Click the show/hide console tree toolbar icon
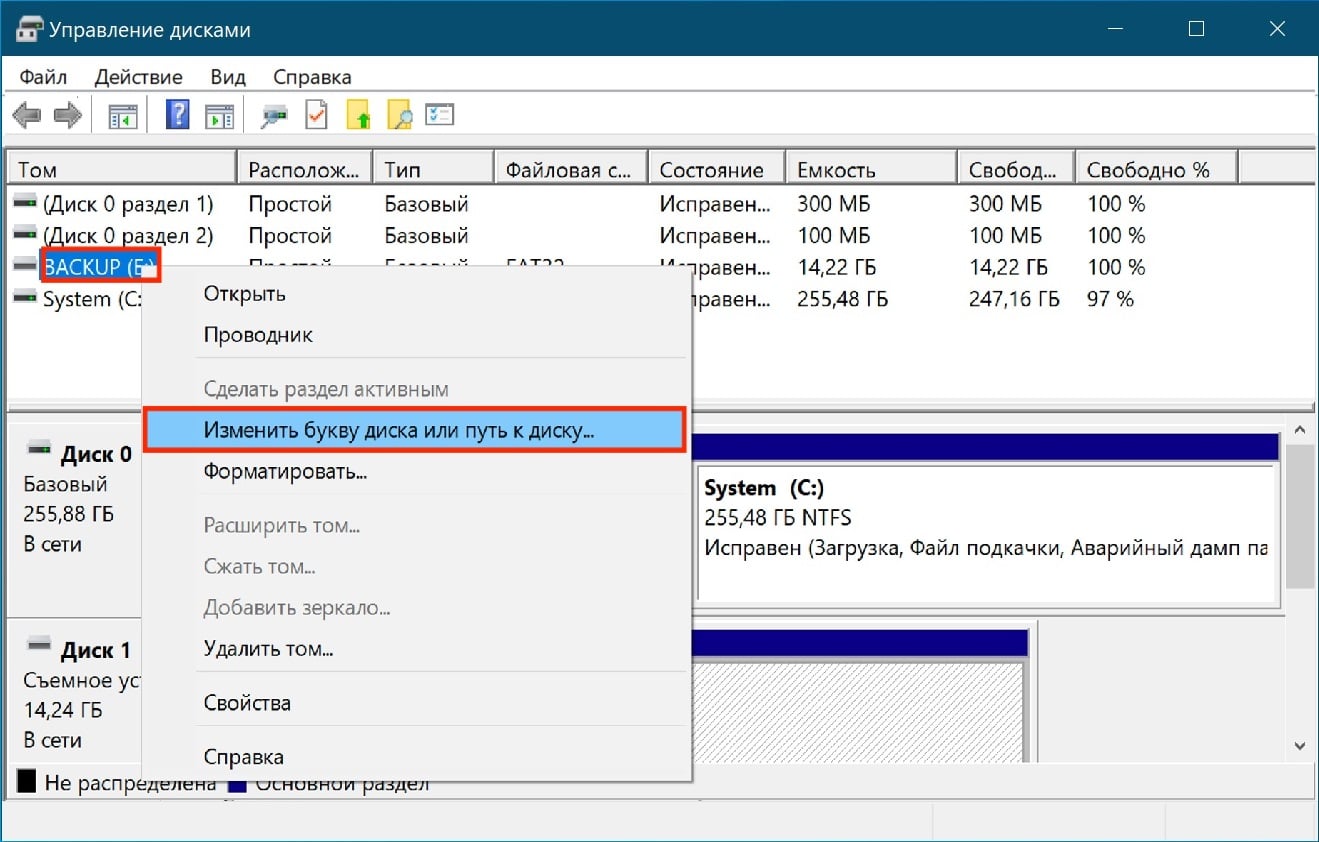Viewport: 1319px width, 842px height. 123,116
